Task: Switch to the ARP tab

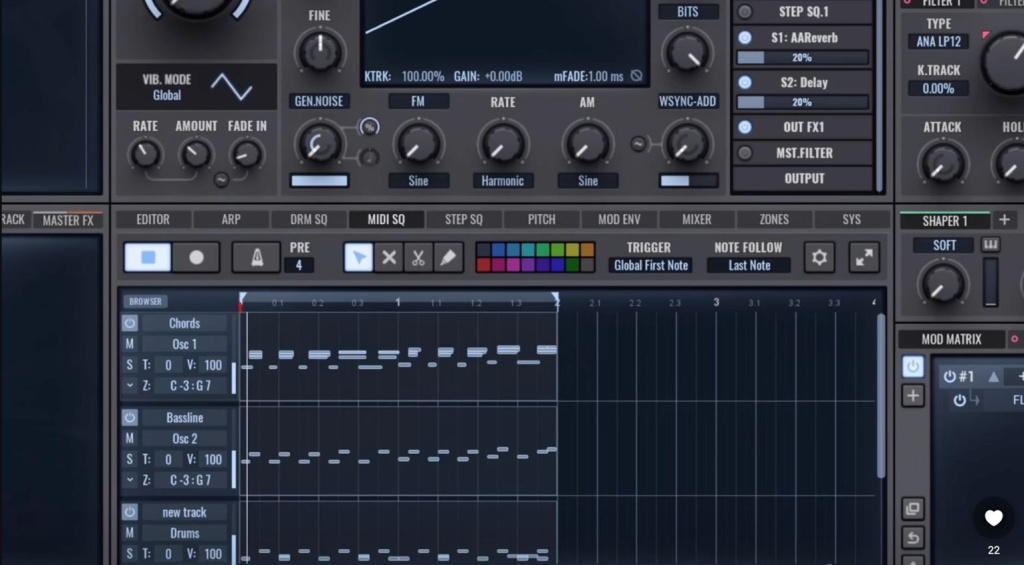Action: click(x=231, y=219)
